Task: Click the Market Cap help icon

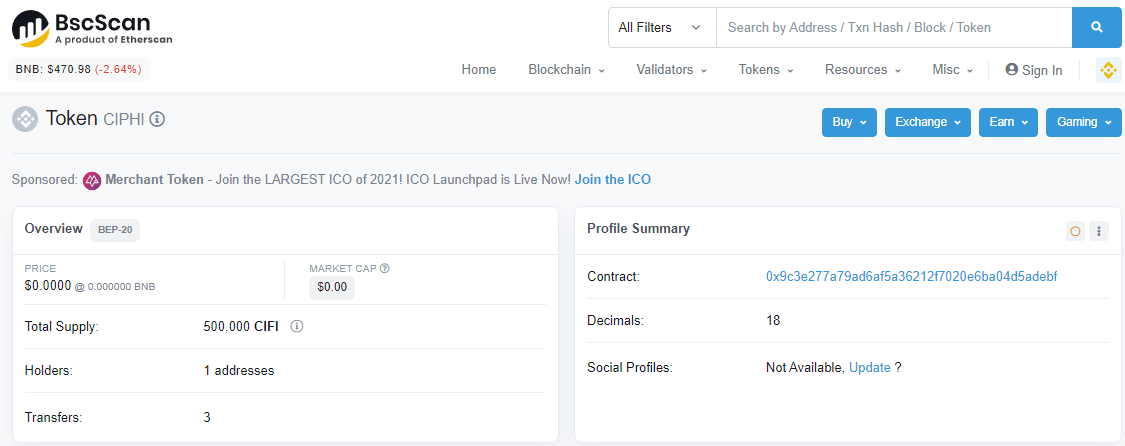Action: [x=384, y=268]
